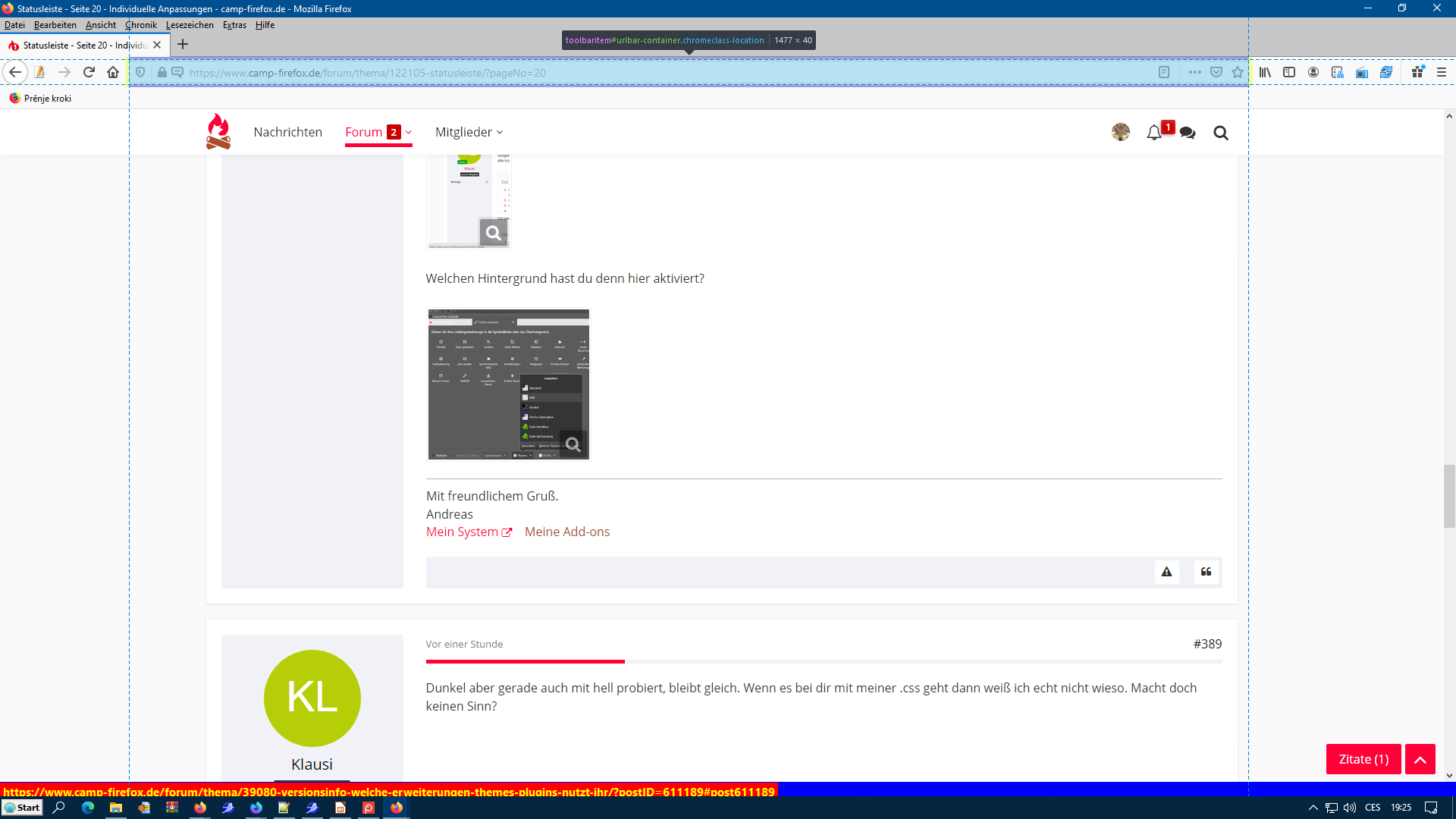Open forum notifications bell
This screenshot has width=1456, height=819.
click(1153, 133)
